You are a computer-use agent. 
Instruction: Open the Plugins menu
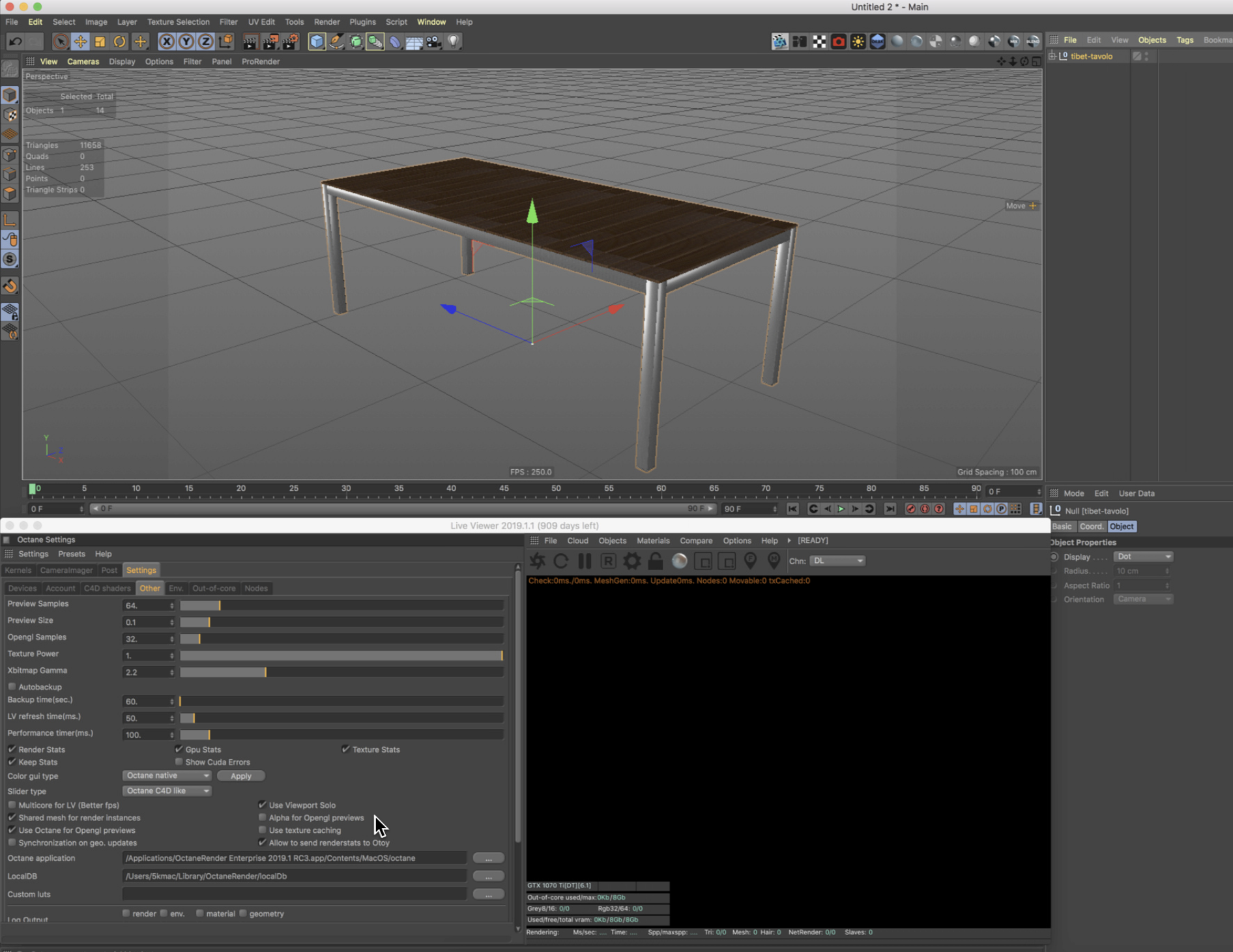[x=362, y=22]
